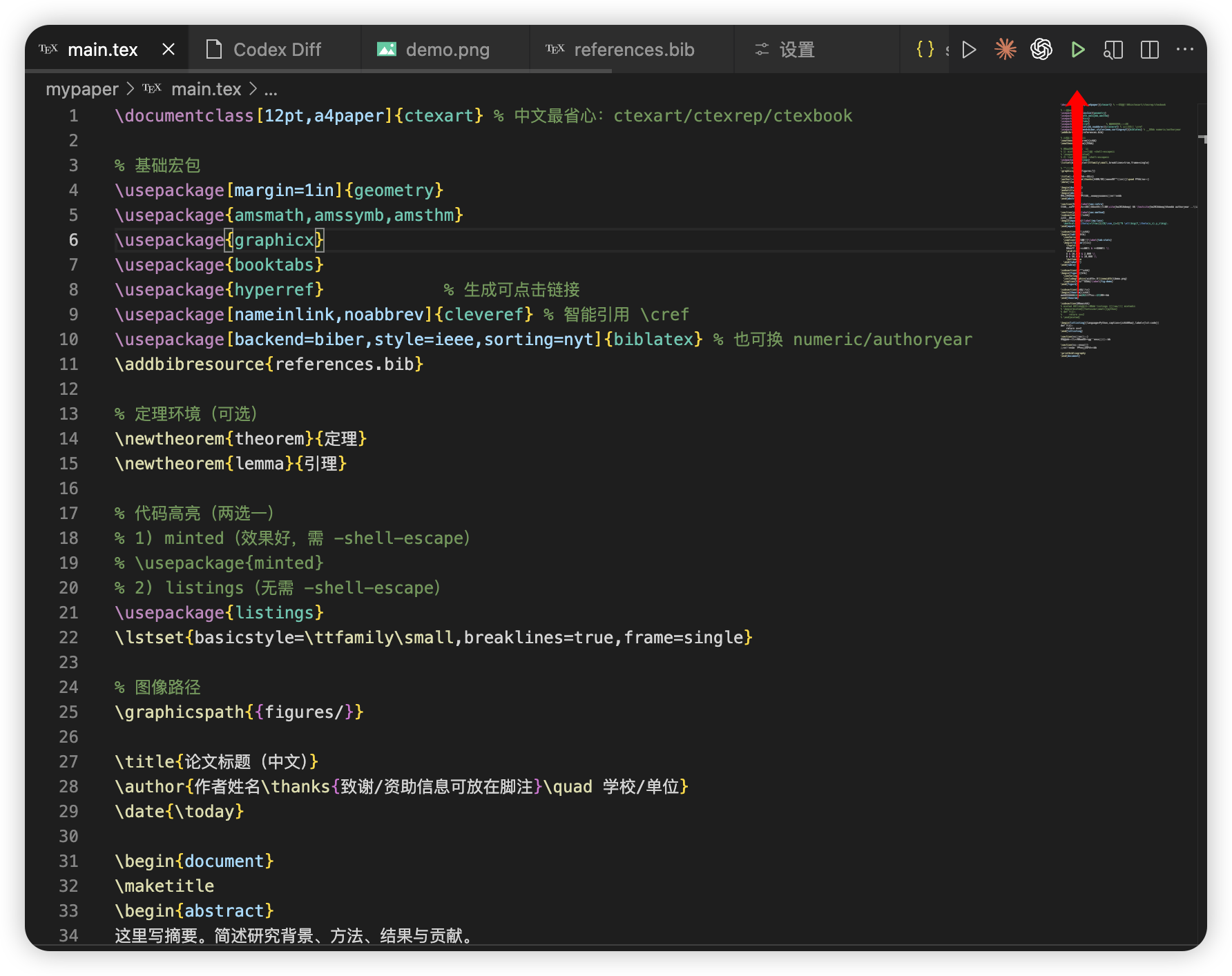Viewport: 1232px width, 976px height.
Task: Open LaTeX PDF preview side panel icon
Action: [x=1113, y=50]
